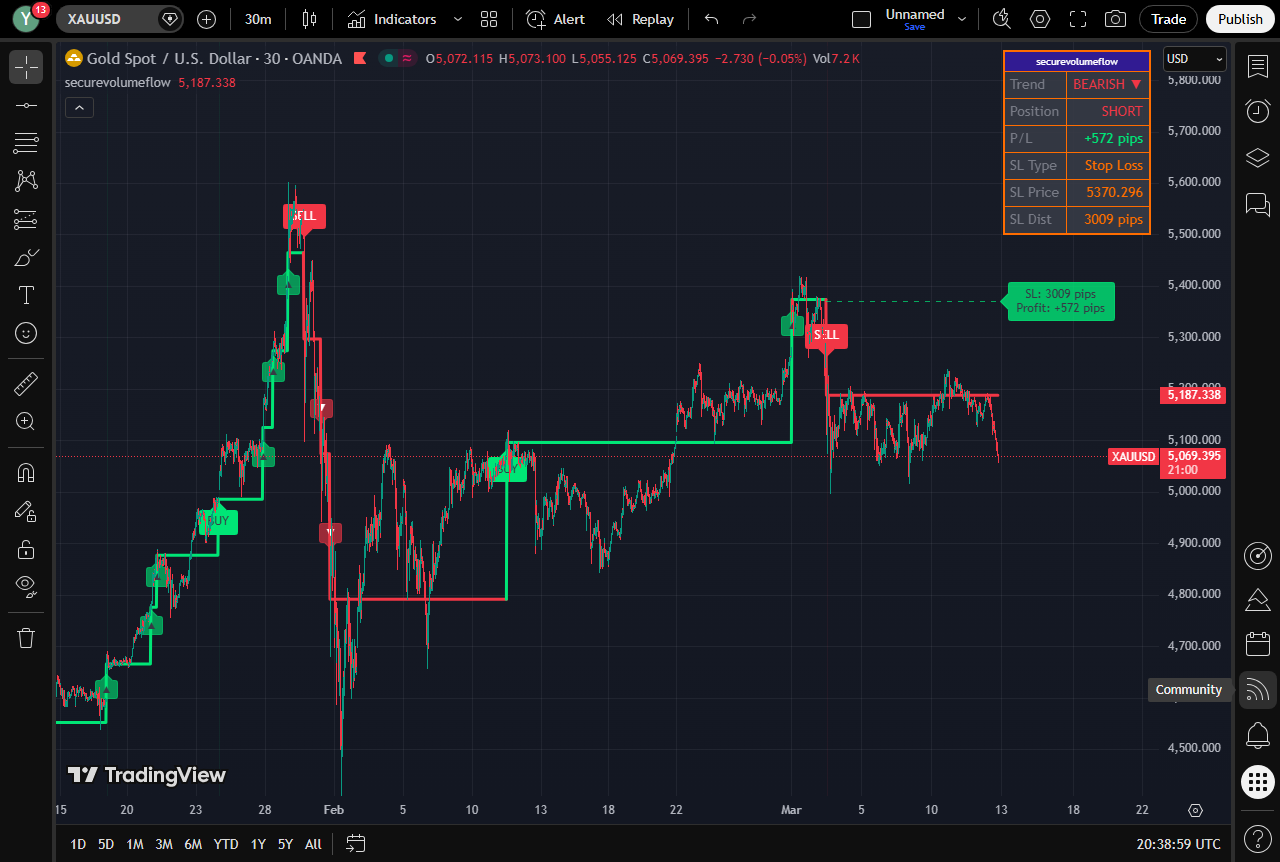Hide all drawings with eye icon
The image size is (1280, 862).
click(x=26, y=585)
